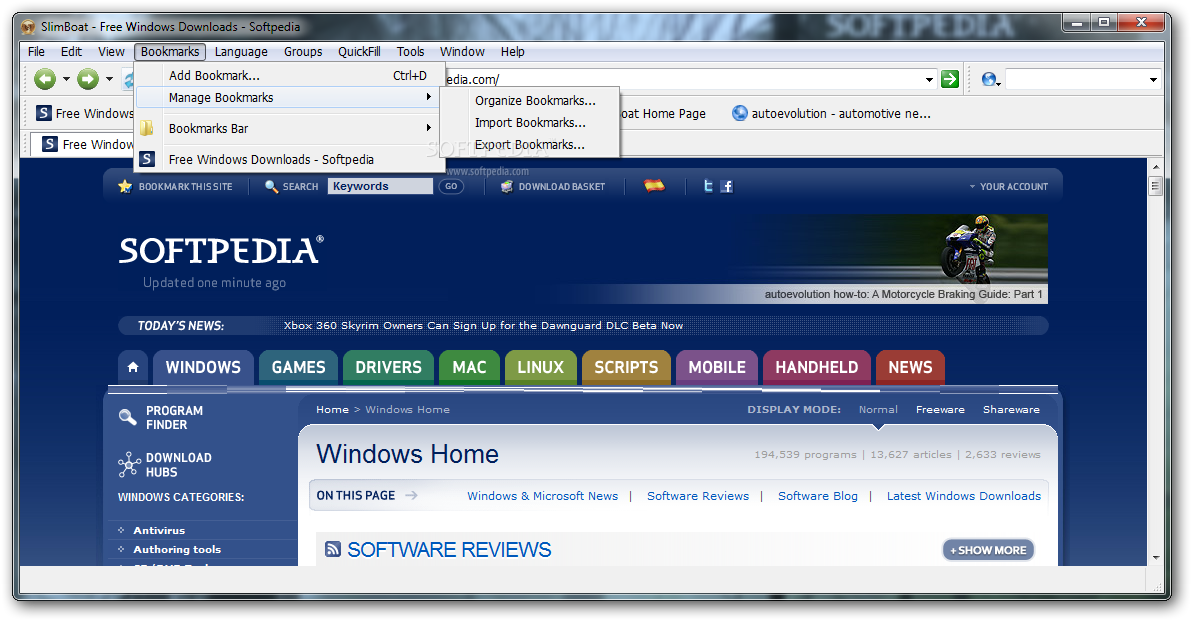The image size is (1192, 621).
Task: Select the Manage Bookmarks submenu entry
Action: pyautogui.click(x=290, y=97)
